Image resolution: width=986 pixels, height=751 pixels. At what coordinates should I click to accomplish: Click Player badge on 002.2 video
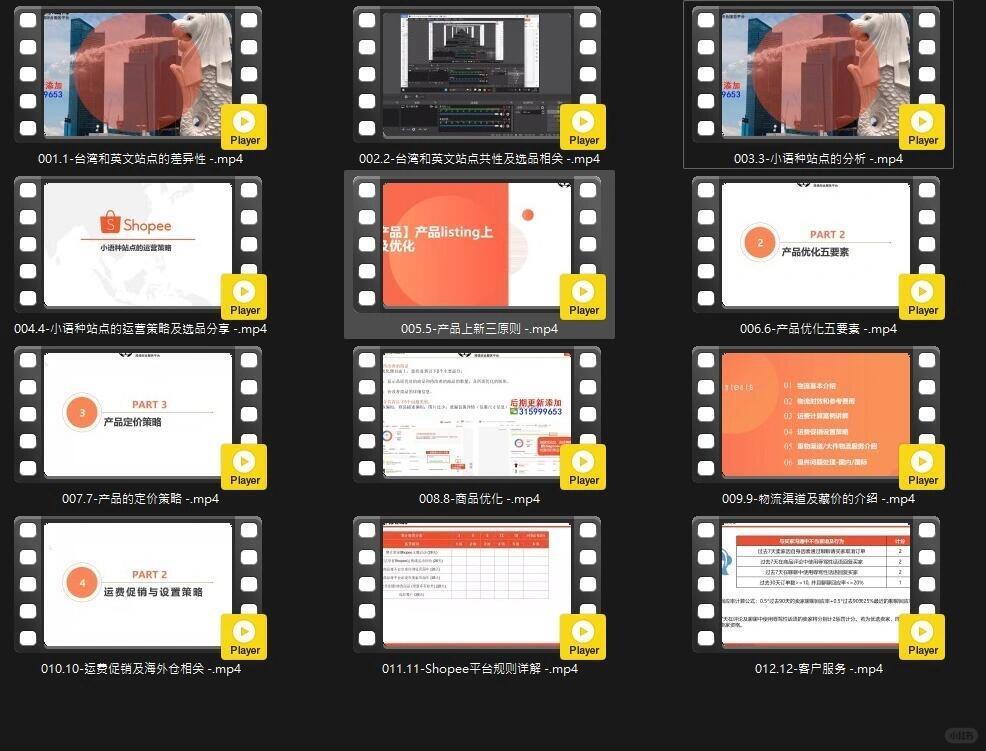click(x=583, y=127)
